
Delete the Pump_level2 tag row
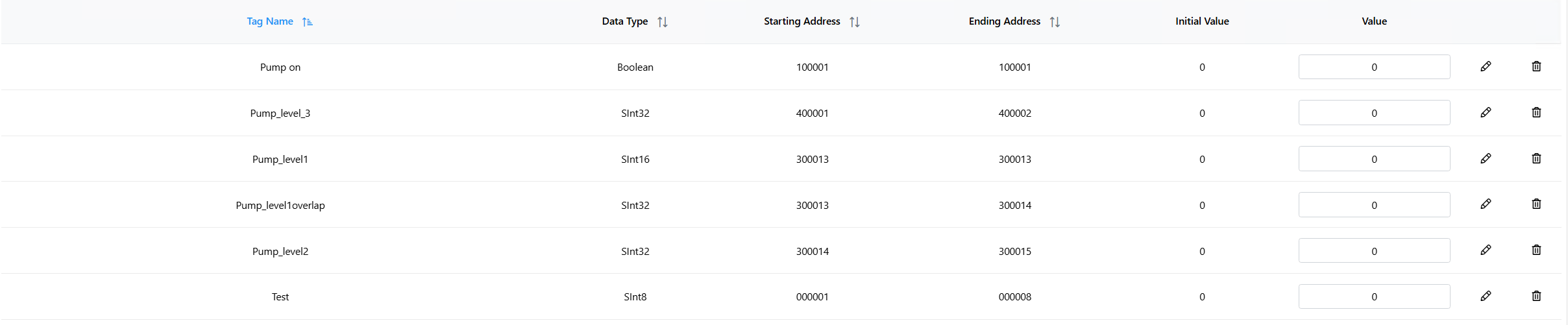(x=1536, y=250)
